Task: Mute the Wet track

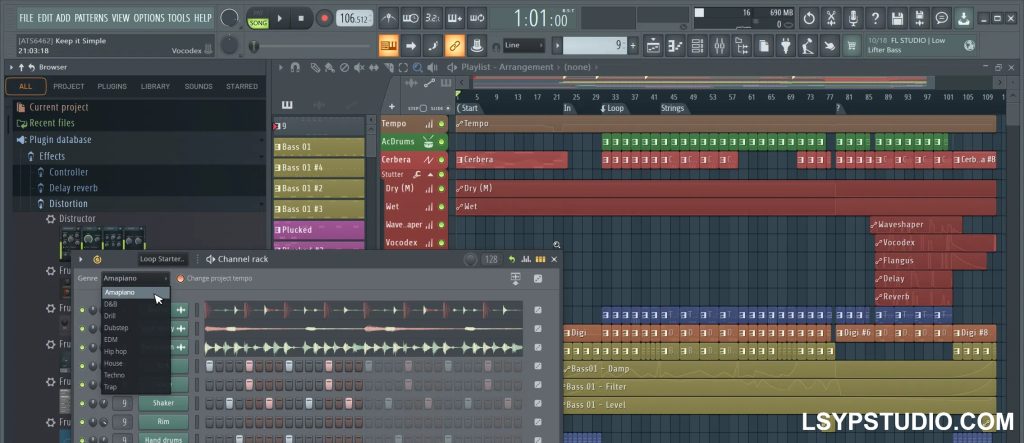Action: pos(441,206)
